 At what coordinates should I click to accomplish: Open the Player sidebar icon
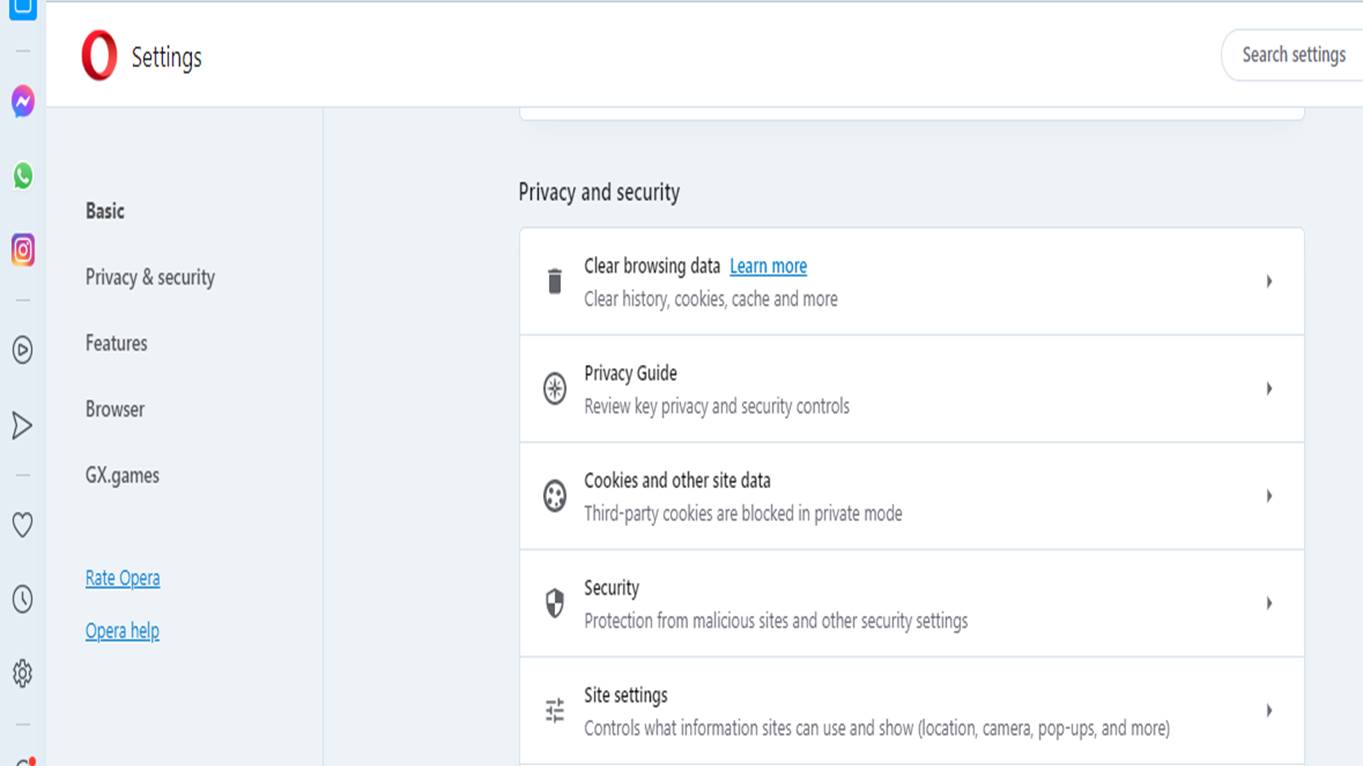(x=22, y=350)
